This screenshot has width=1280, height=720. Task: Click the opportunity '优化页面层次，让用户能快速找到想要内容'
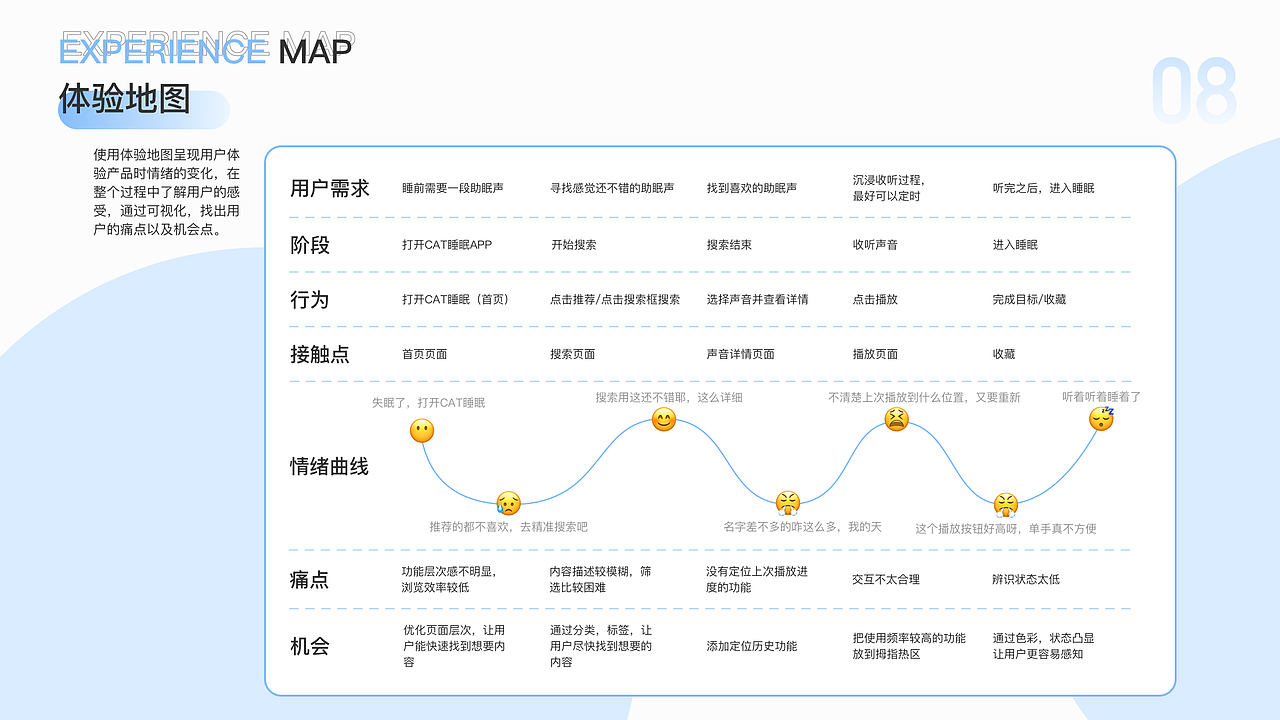pyautogui.click(x=454, y=646)
